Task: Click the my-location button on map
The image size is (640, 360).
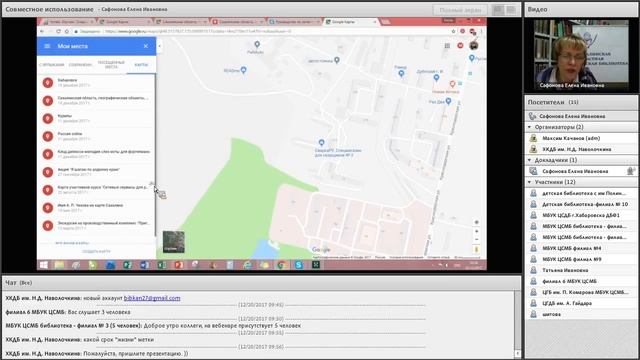Action: pos(476,222)
